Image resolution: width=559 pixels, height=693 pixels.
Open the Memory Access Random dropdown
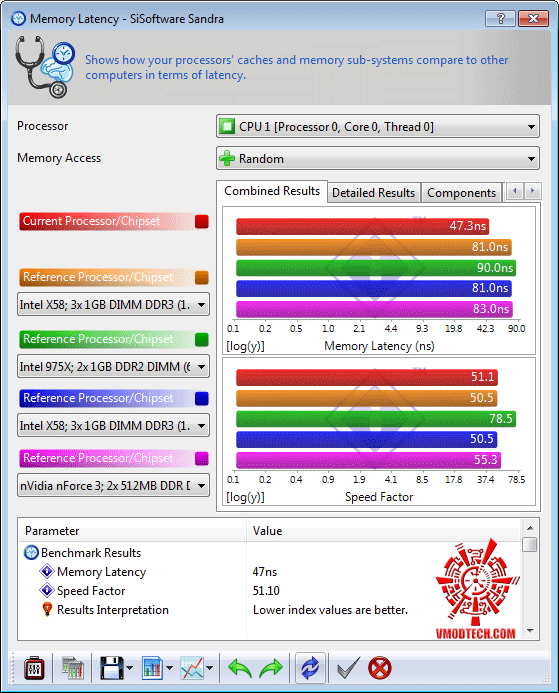coord(378,159)
